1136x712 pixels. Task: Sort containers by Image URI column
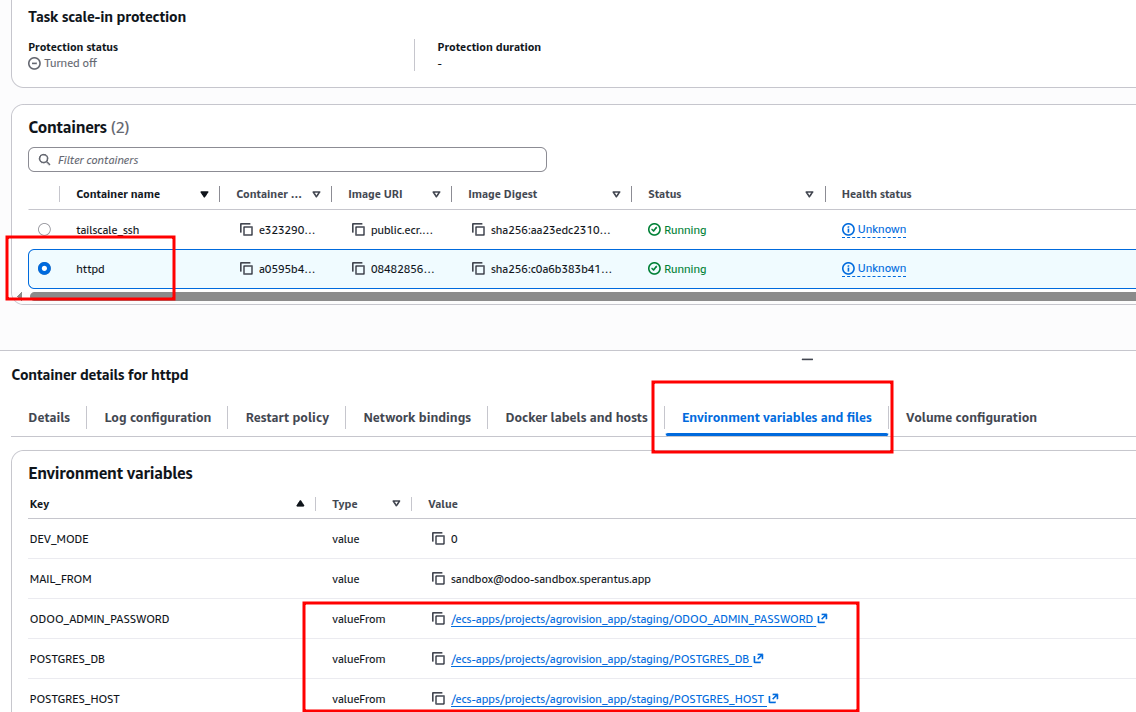(x=436, y=195)
